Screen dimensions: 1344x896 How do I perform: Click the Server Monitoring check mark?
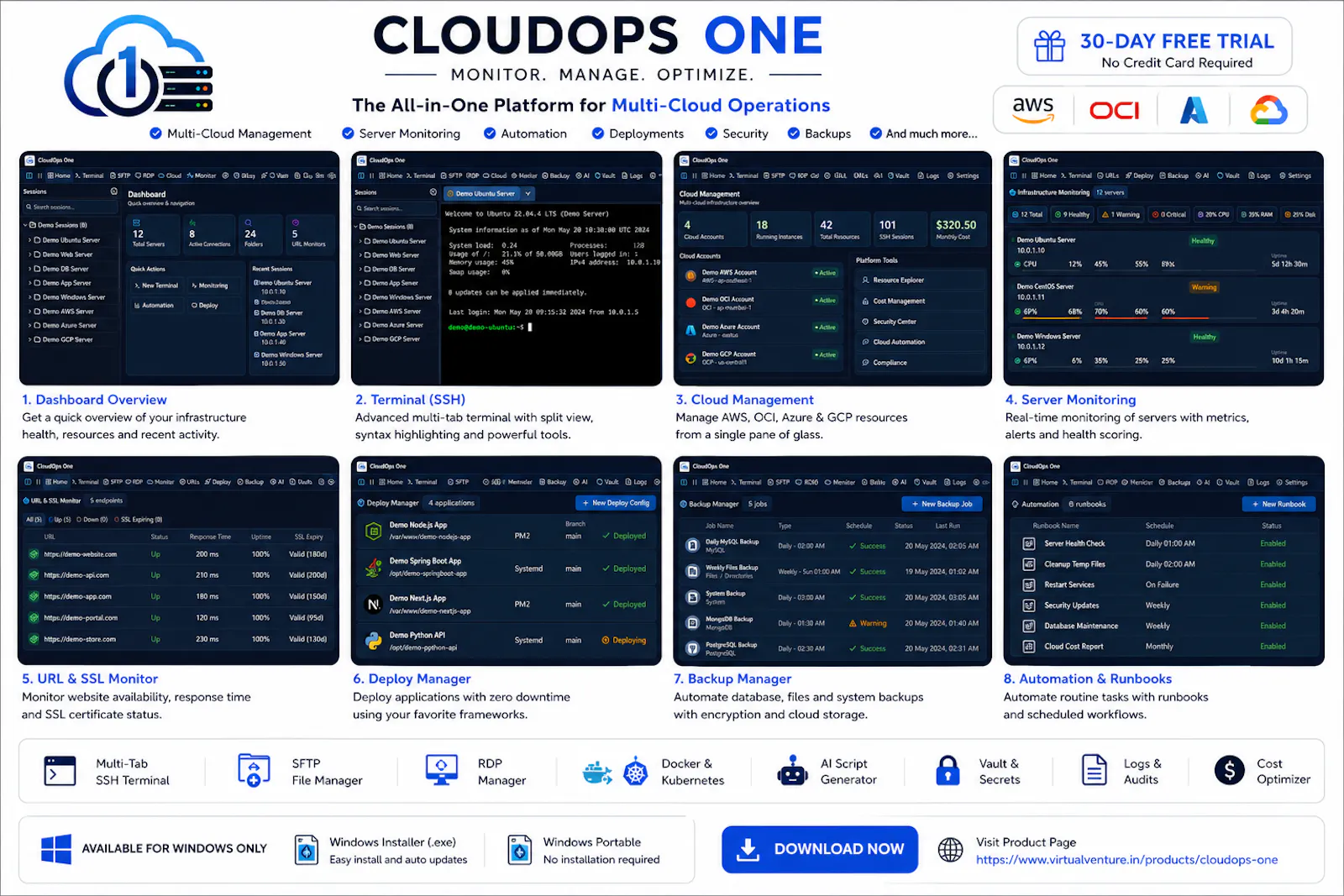coord(348,133)
